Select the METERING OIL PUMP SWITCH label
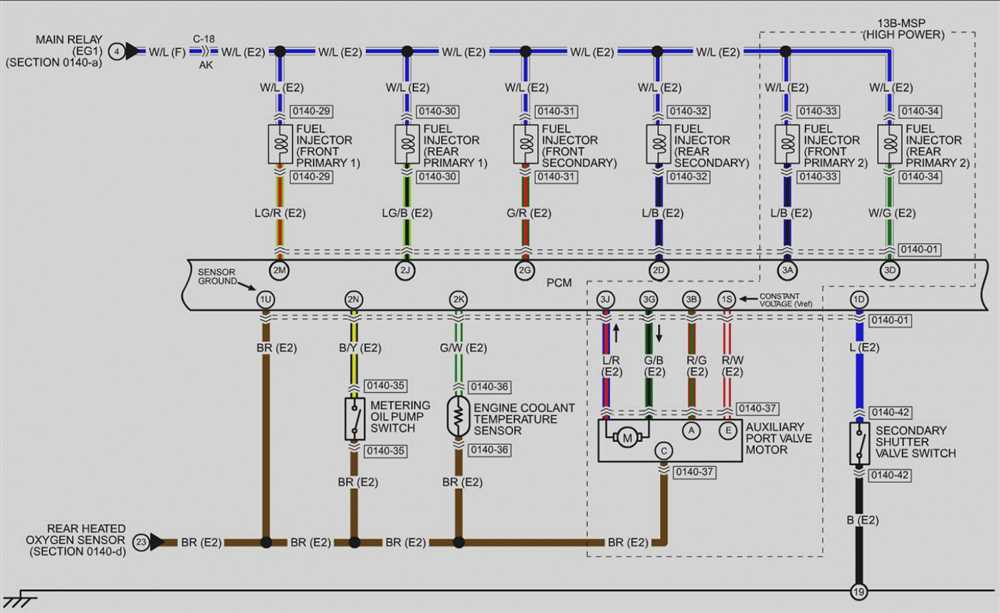Image resolution: width=1000 pixels, height=613 pixels. pos(400,417)
